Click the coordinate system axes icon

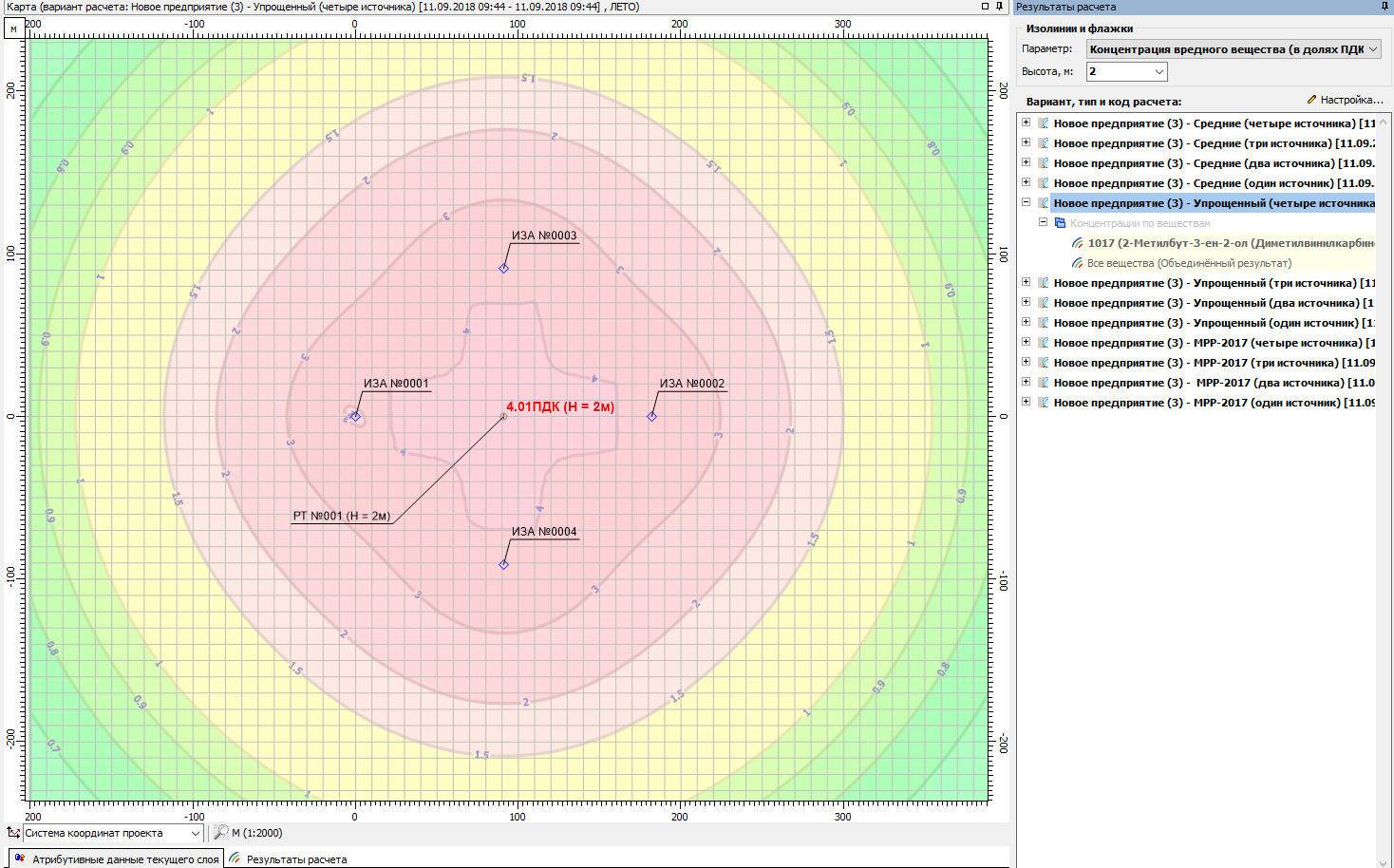tap(12, 833)
